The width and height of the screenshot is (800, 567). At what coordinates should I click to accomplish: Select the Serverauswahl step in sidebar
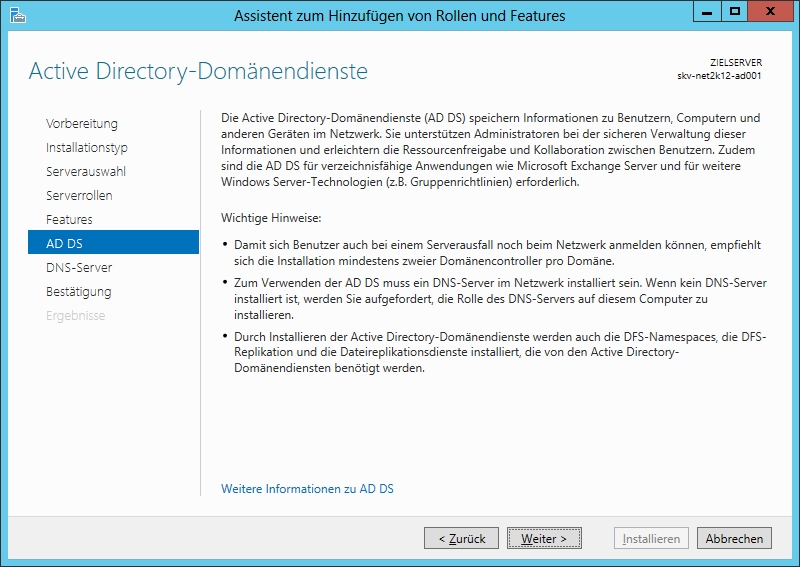pyautogui.click(x=86, y=172)
